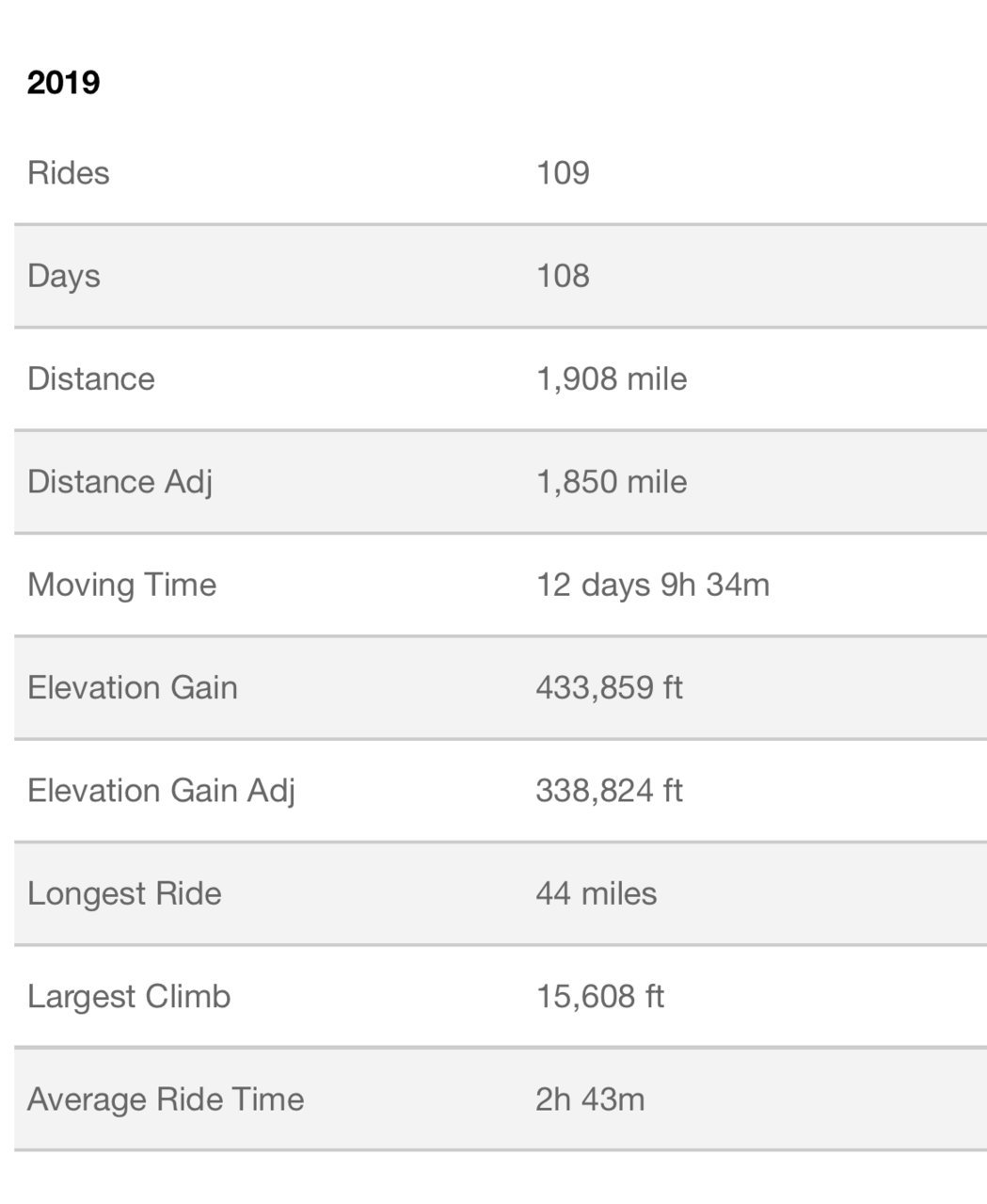Image resolution: width=987 pixels, height=1204 pixels.
Task: Tap the Largest Climb label
Action: pos(129,996)
